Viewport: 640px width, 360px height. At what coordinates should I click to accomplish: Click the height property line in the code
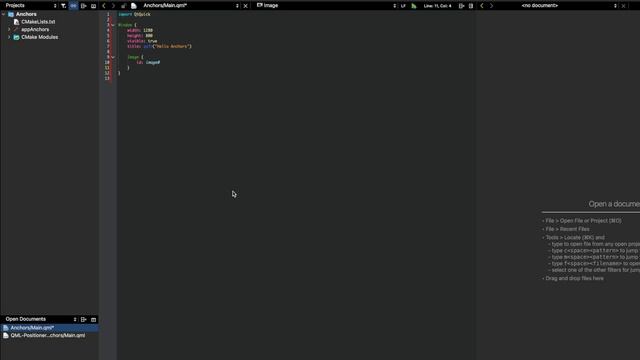tap(140, 36)
